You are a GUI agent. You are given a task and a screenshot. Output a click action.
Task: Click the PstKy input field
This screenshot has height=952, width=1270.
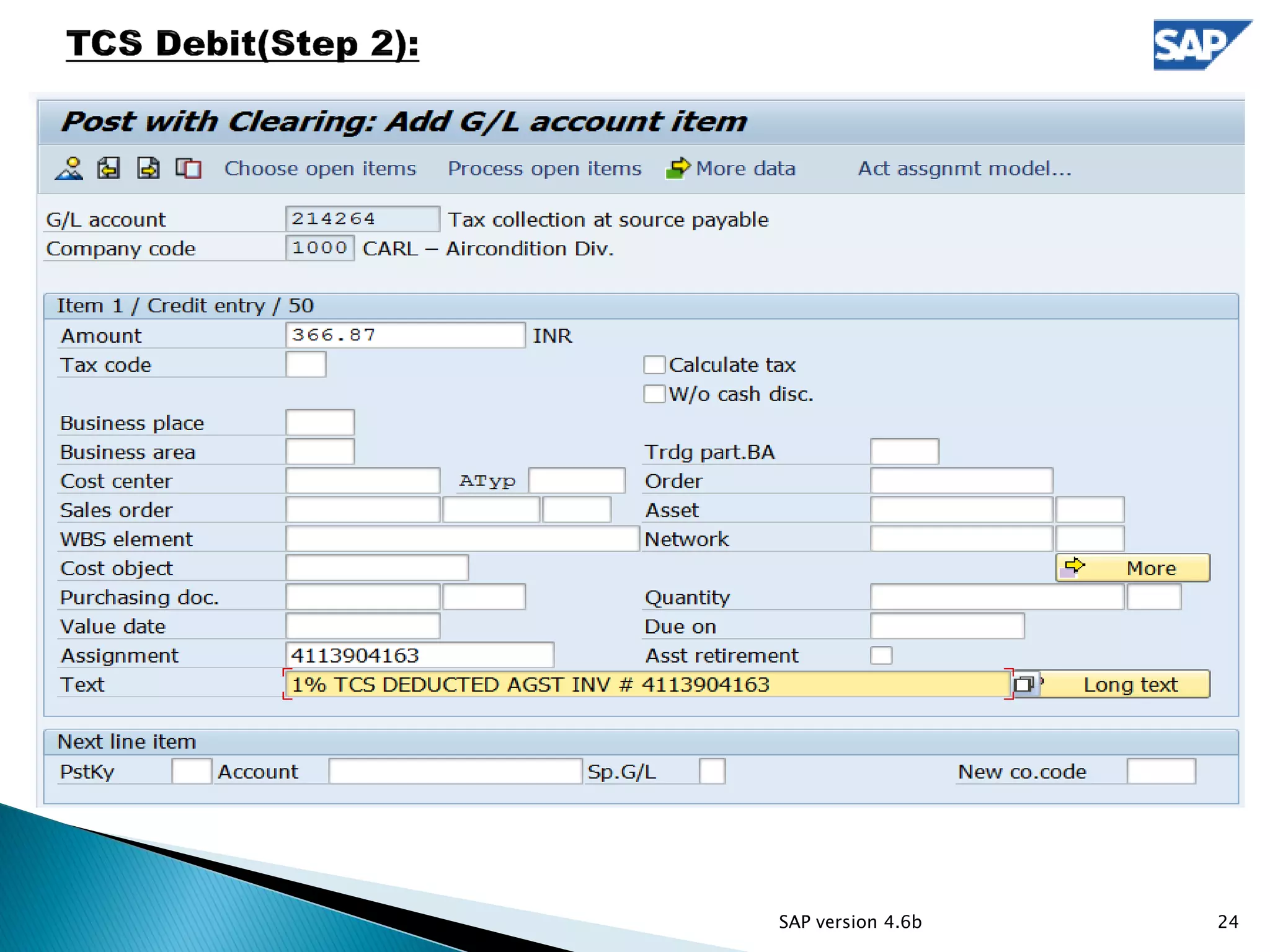coord(192,772)
